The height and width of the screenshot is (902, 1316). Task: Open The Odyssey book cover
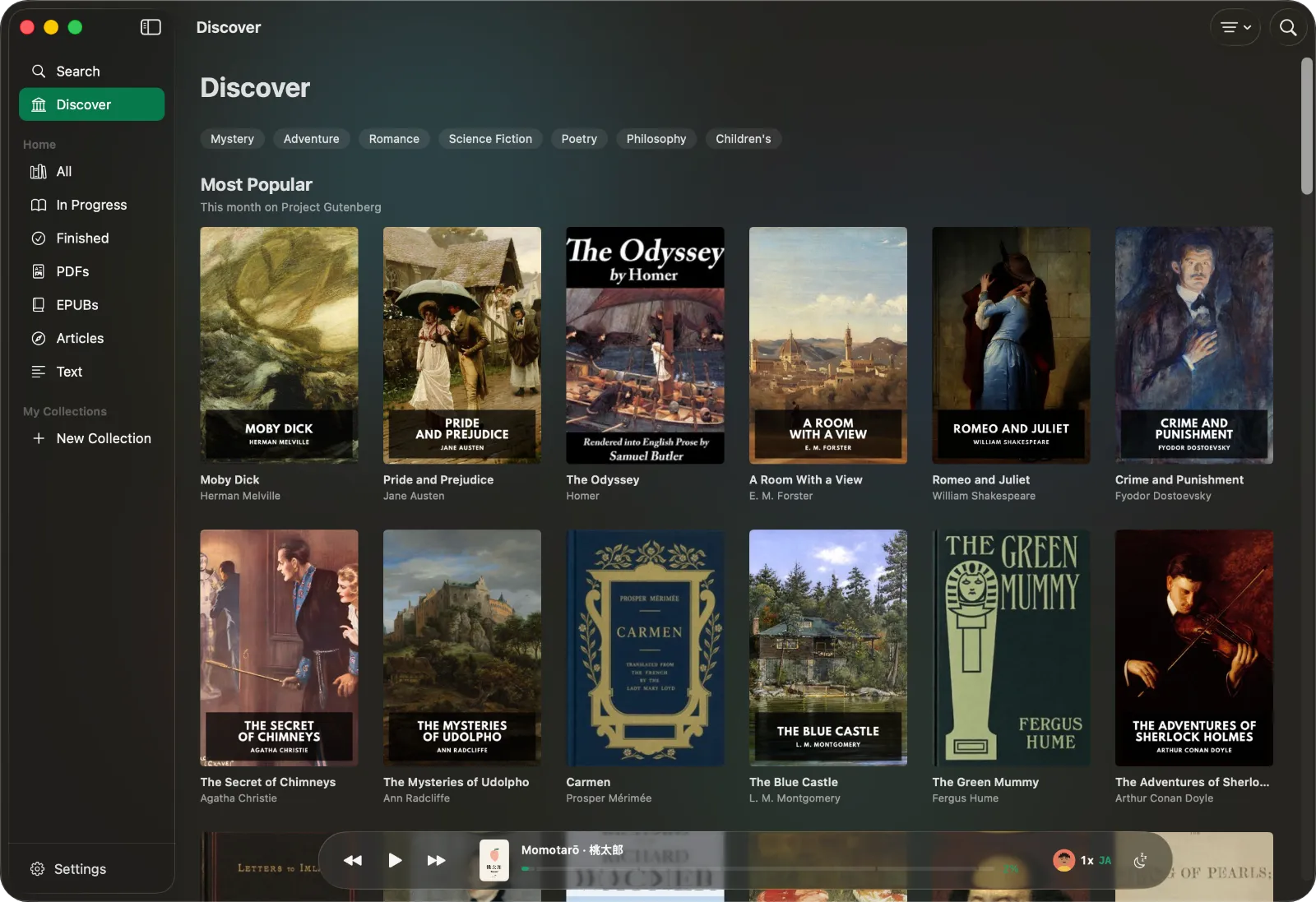click(646, 345)
